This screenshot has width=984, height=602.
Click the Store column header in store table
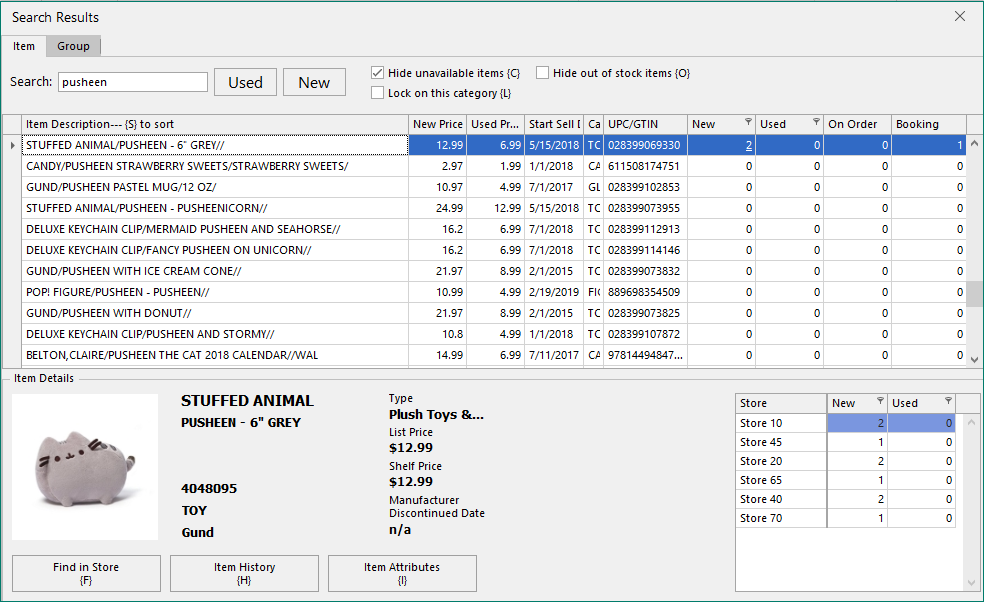781,403
